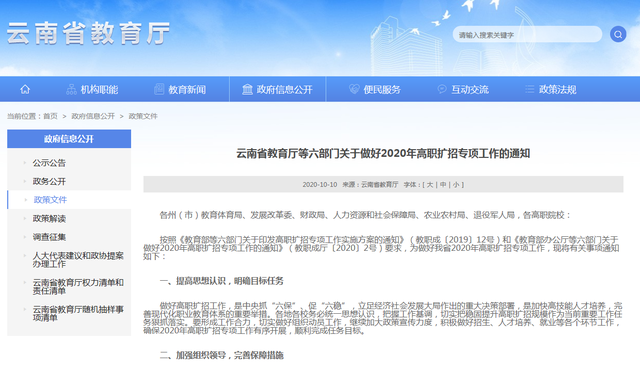640x370 pixels.
Task: Click the source text 来源：云南省教育厅
Action: click(370, 184)
